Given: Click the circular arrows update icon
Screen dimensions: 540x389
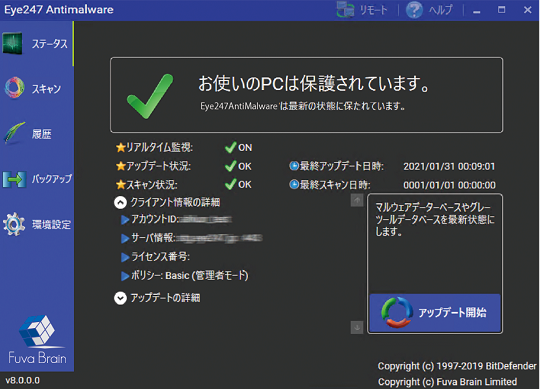Looking at the screenshot, I should point(397,312).
